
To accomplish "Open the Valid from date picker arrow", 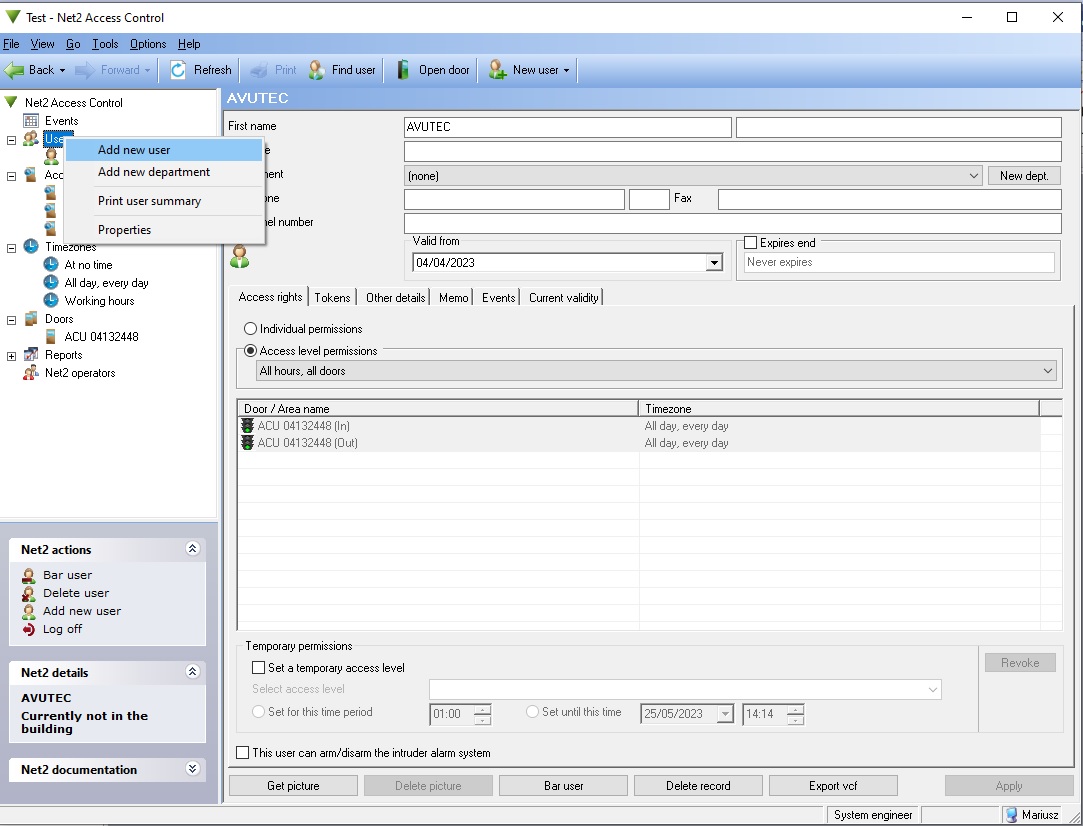I will coord(713,262).
